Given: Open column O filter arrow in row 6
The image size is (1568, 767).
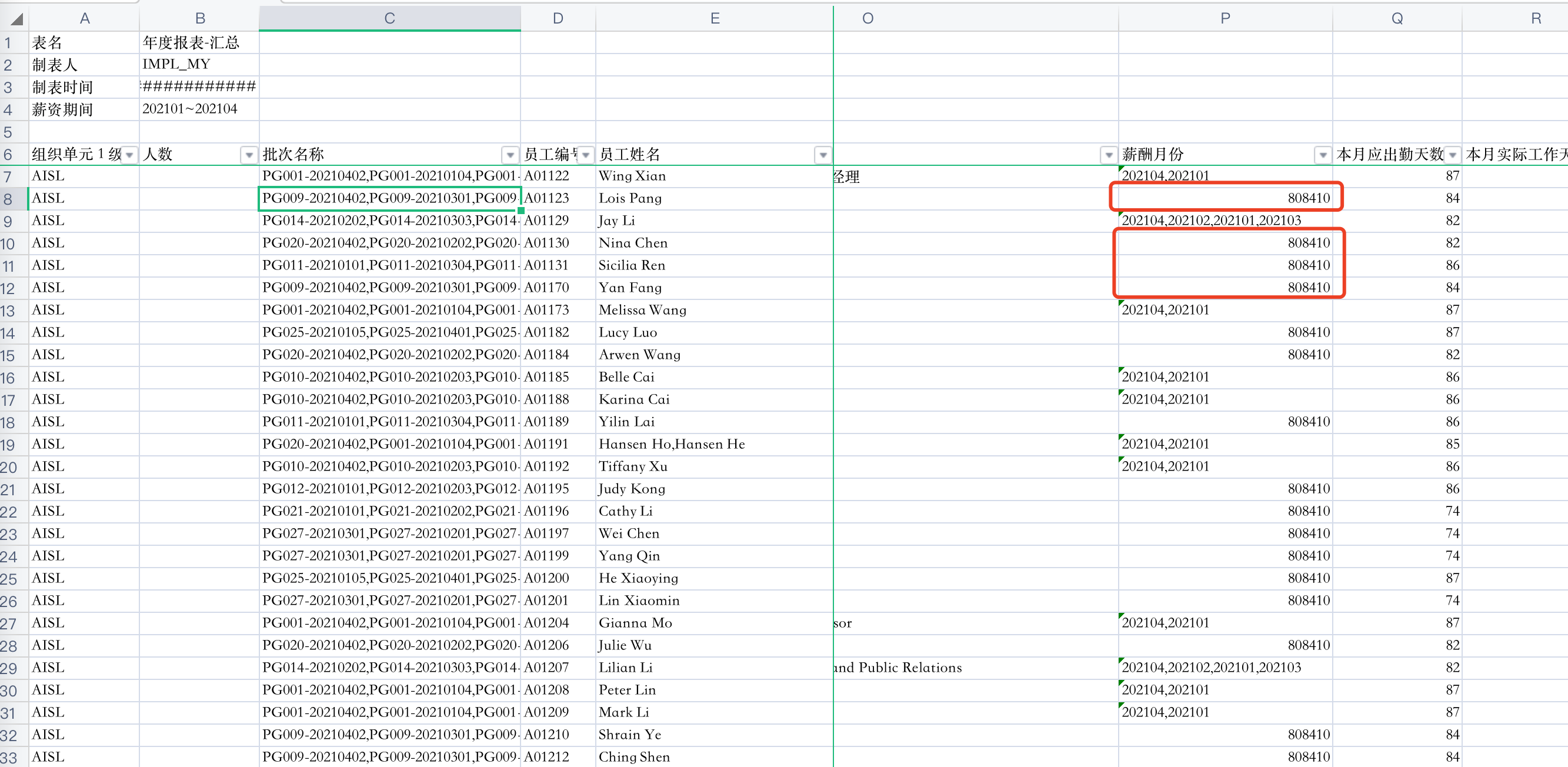Looking at the screenshot, I should pos(1109,155).
